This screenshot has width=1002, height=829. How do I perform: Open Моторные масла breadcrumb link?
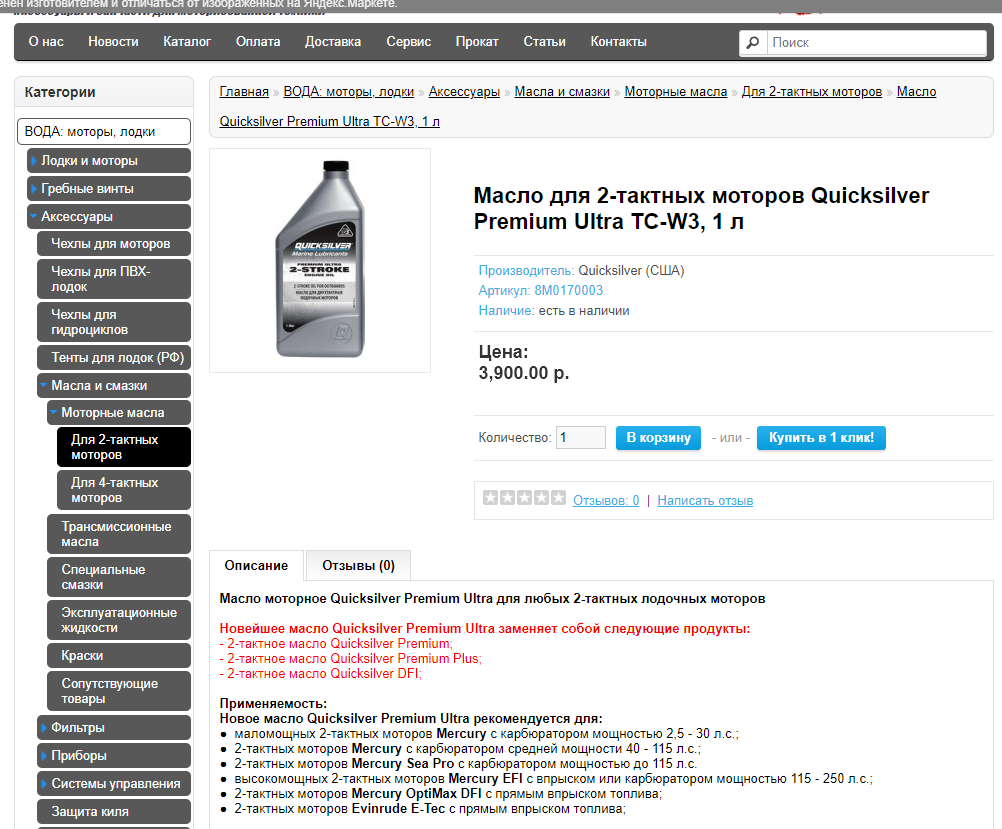point(675,91)
